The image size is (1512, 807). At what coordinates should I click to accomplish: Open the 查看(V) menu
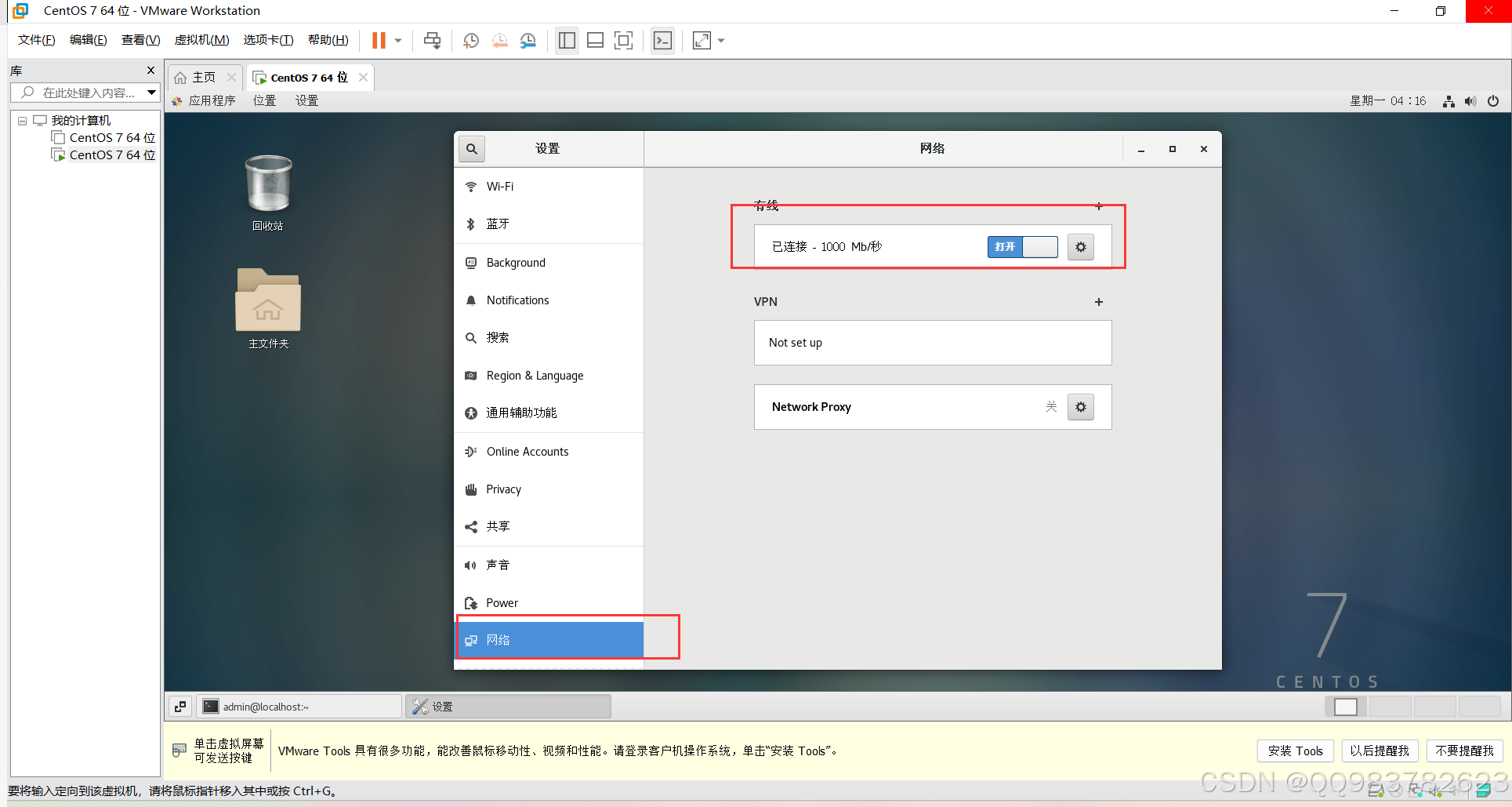point(140,40)
